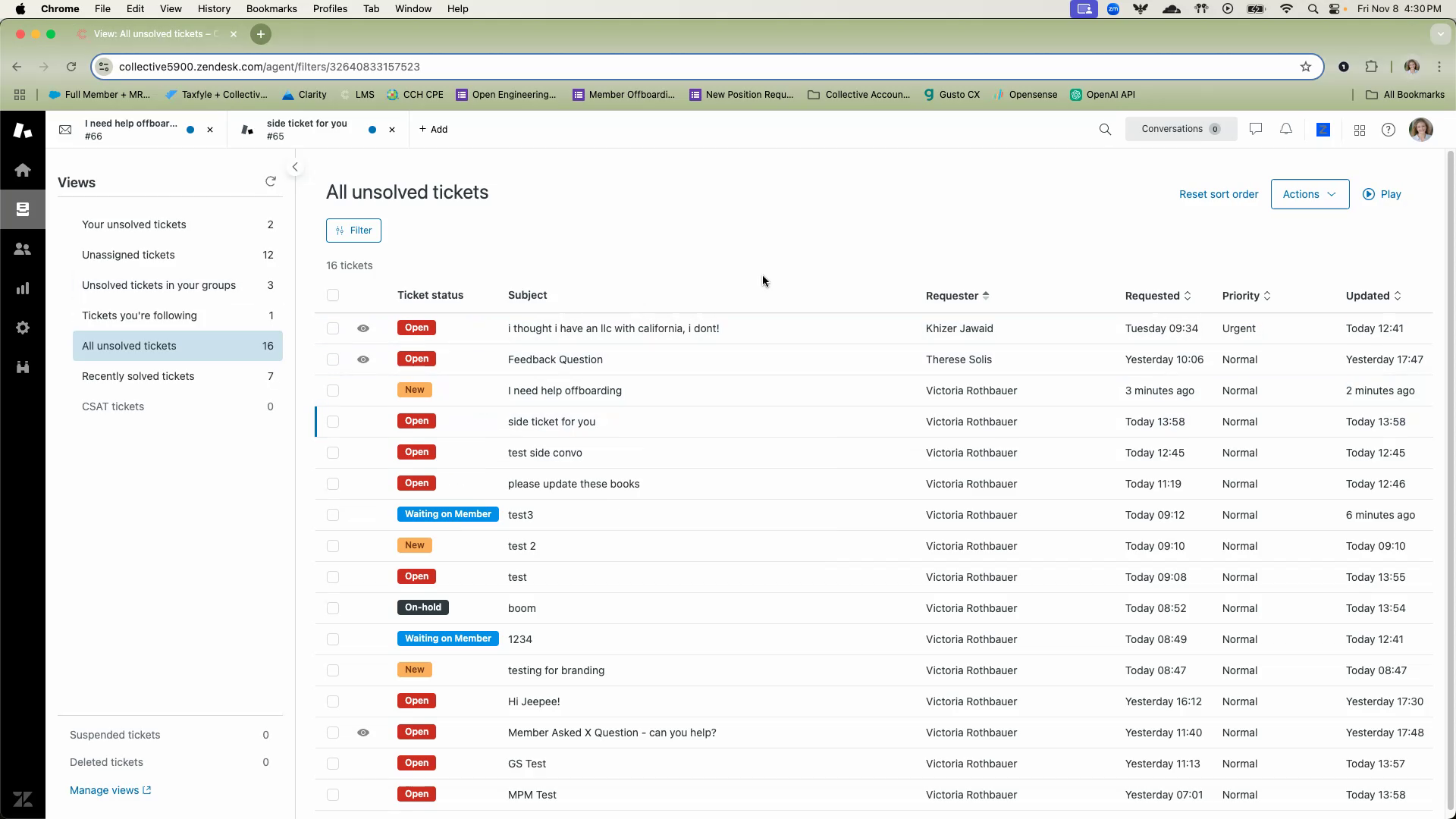Screen dimensions: 1456x819
Task: Select the 'Feedback Question' ticket checkbox
Action: coord(333,359)
